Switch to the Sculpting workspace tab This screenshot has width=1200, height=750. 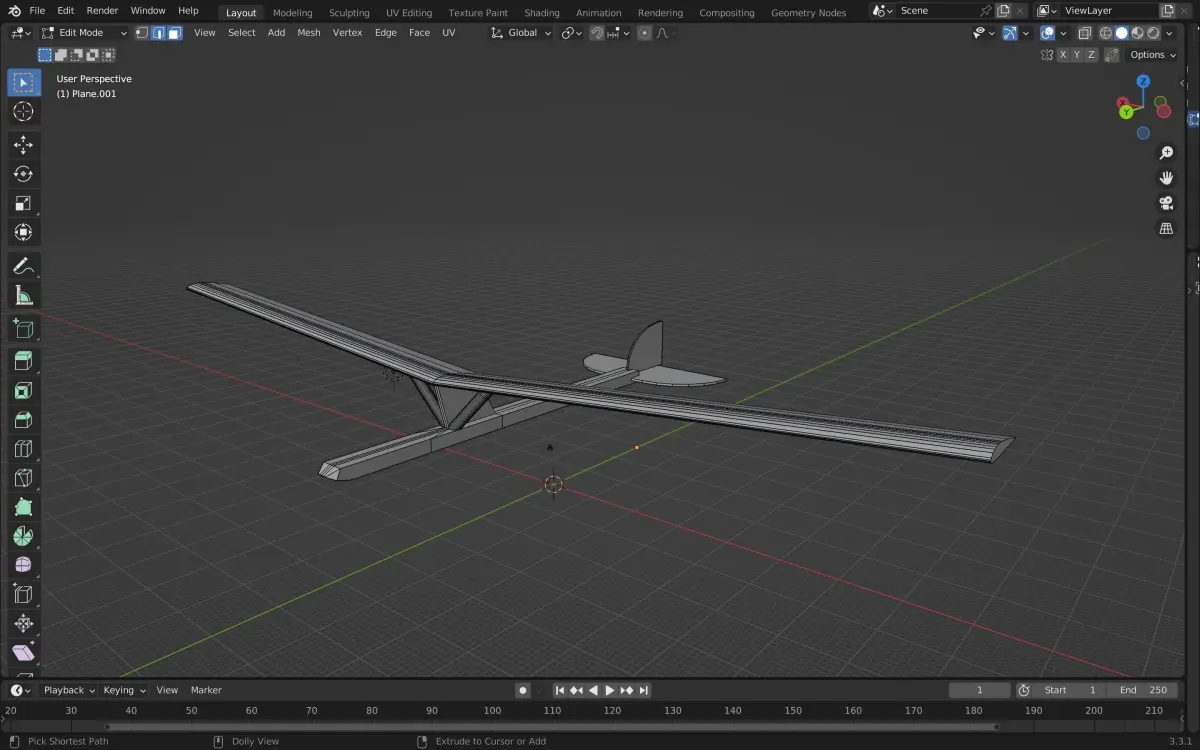click(349, 13)
